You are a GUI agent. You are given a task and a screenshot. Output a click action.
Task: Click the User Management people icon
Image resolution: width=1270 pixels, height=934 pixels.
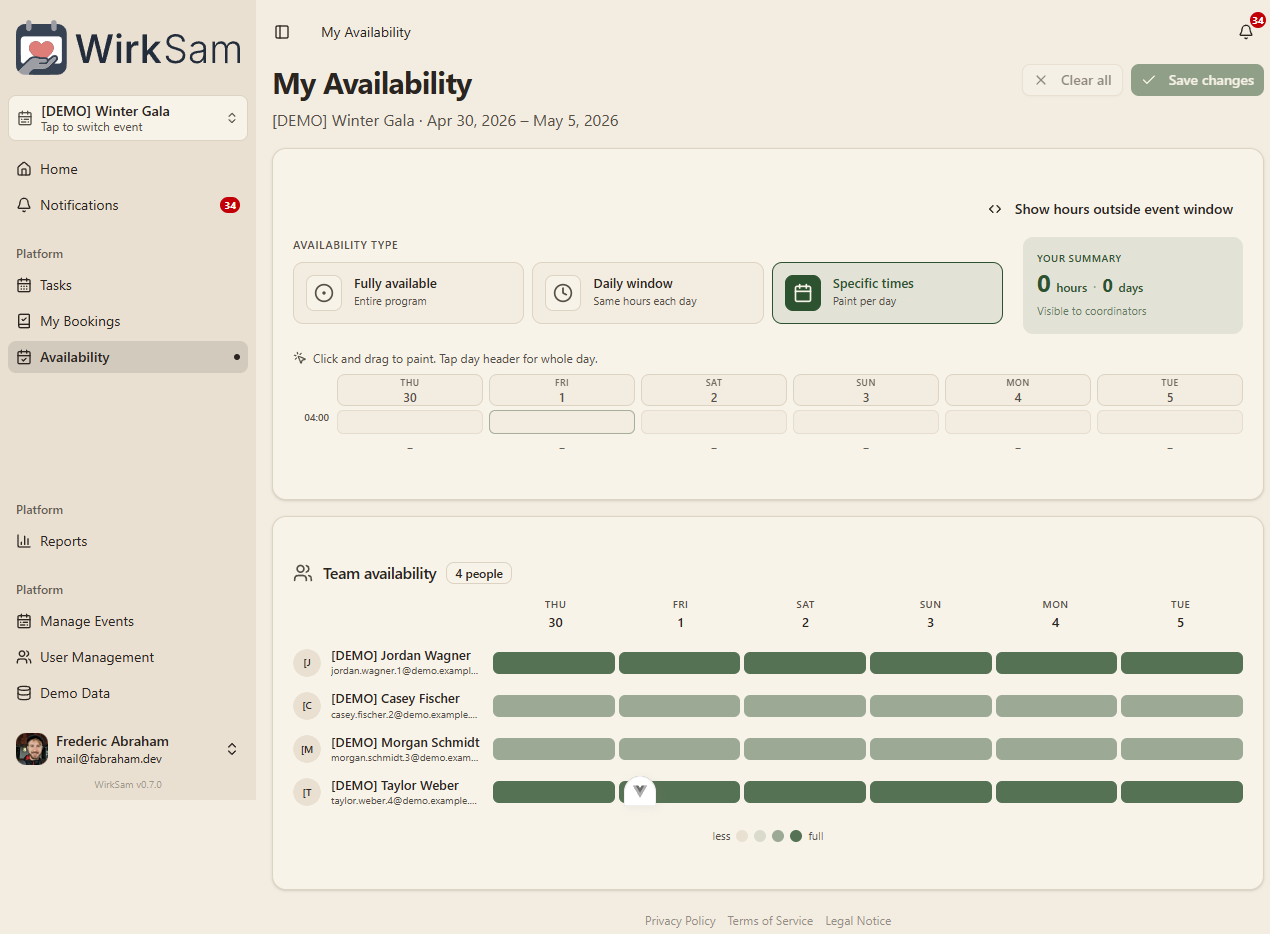click(24, 657)
